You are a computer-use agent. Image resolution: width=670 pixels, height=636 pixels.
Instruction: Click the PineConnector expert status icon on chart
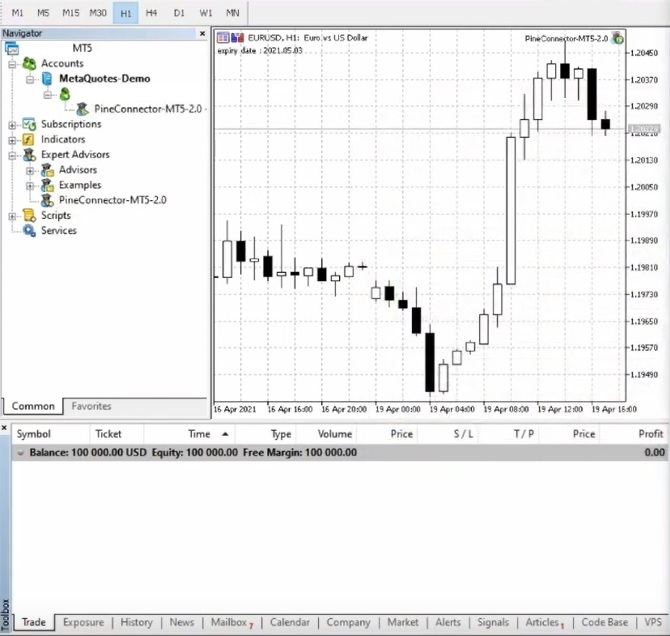tap(617, 39)
